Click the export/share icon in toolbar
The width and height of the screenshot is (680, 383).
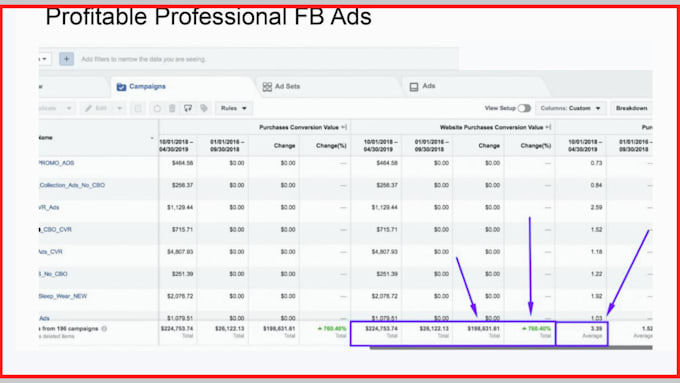pyautogui.click(x=188, y=108)
